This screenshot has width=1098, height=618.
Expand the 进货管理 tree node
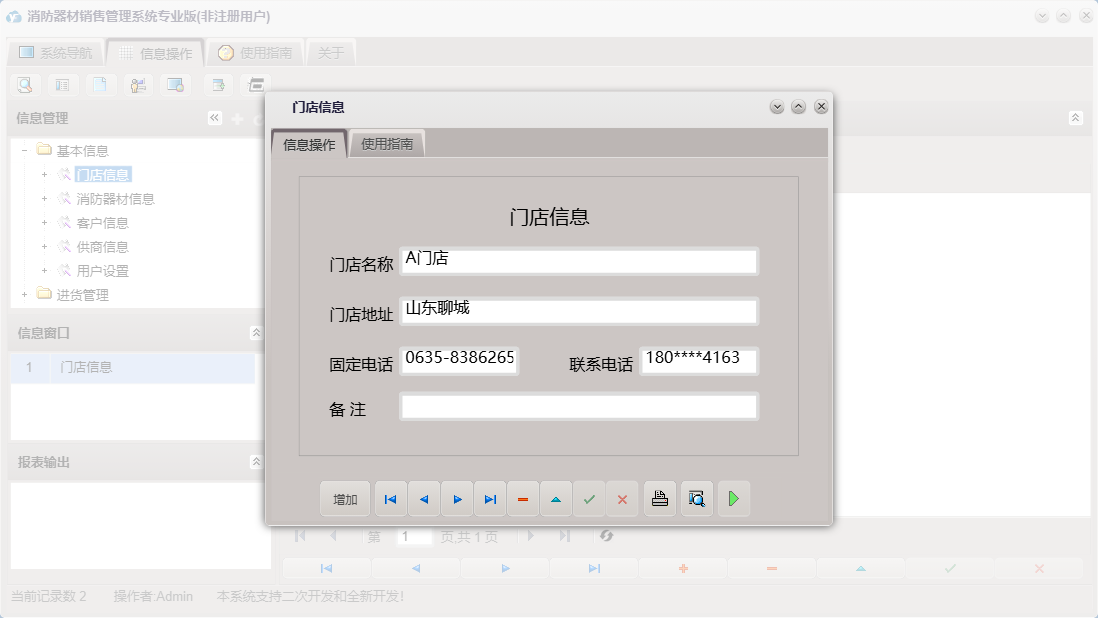[21, 294]
